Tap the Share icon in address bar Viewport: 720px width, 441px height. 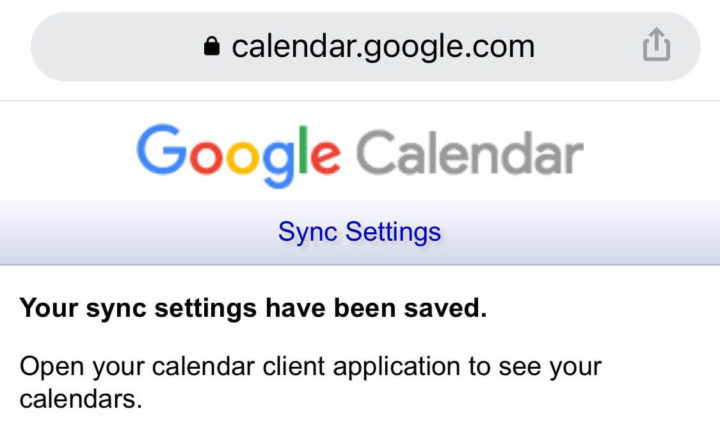(x=656, y=45)
